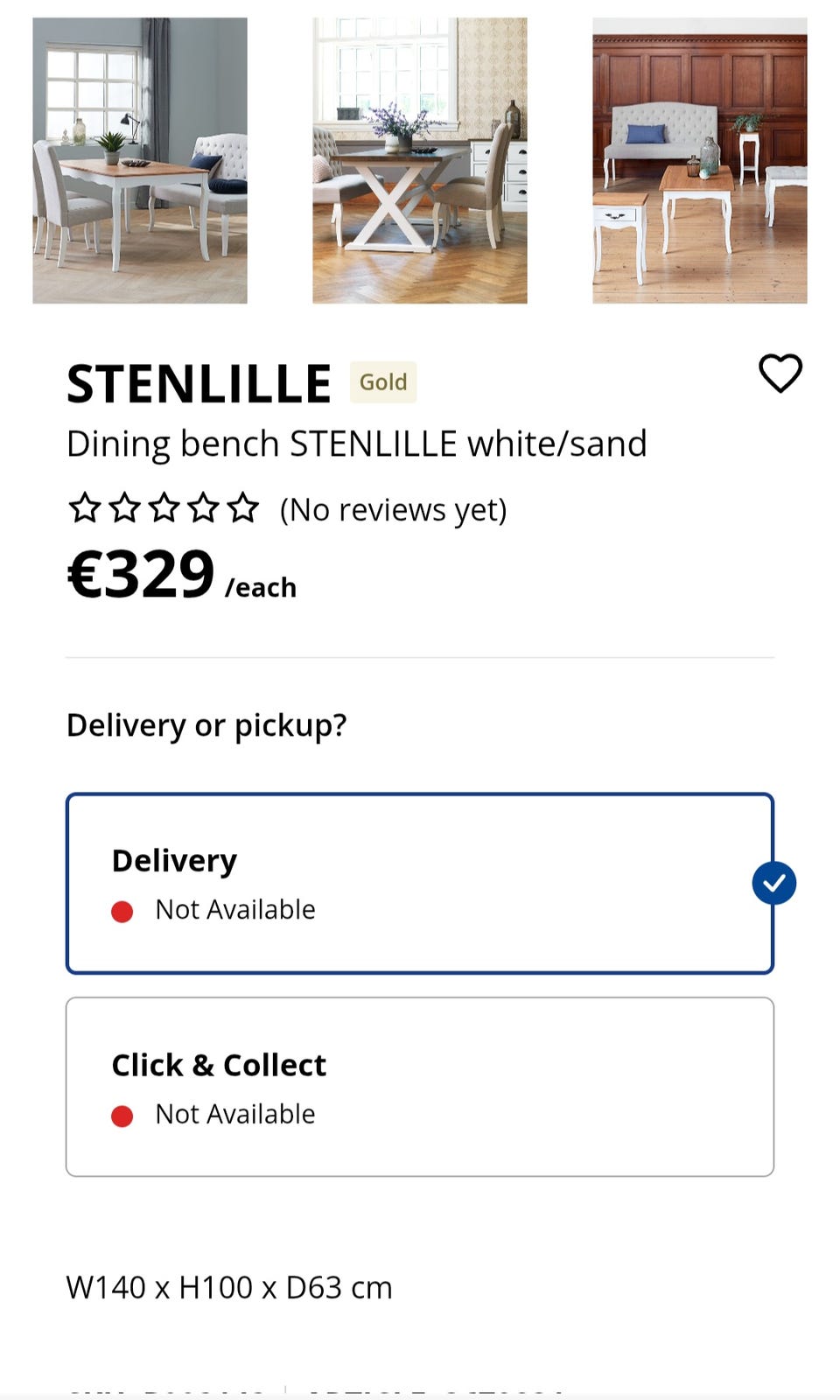
Task: View the cross-leg table product photo
Action: (x=420, y=161)
